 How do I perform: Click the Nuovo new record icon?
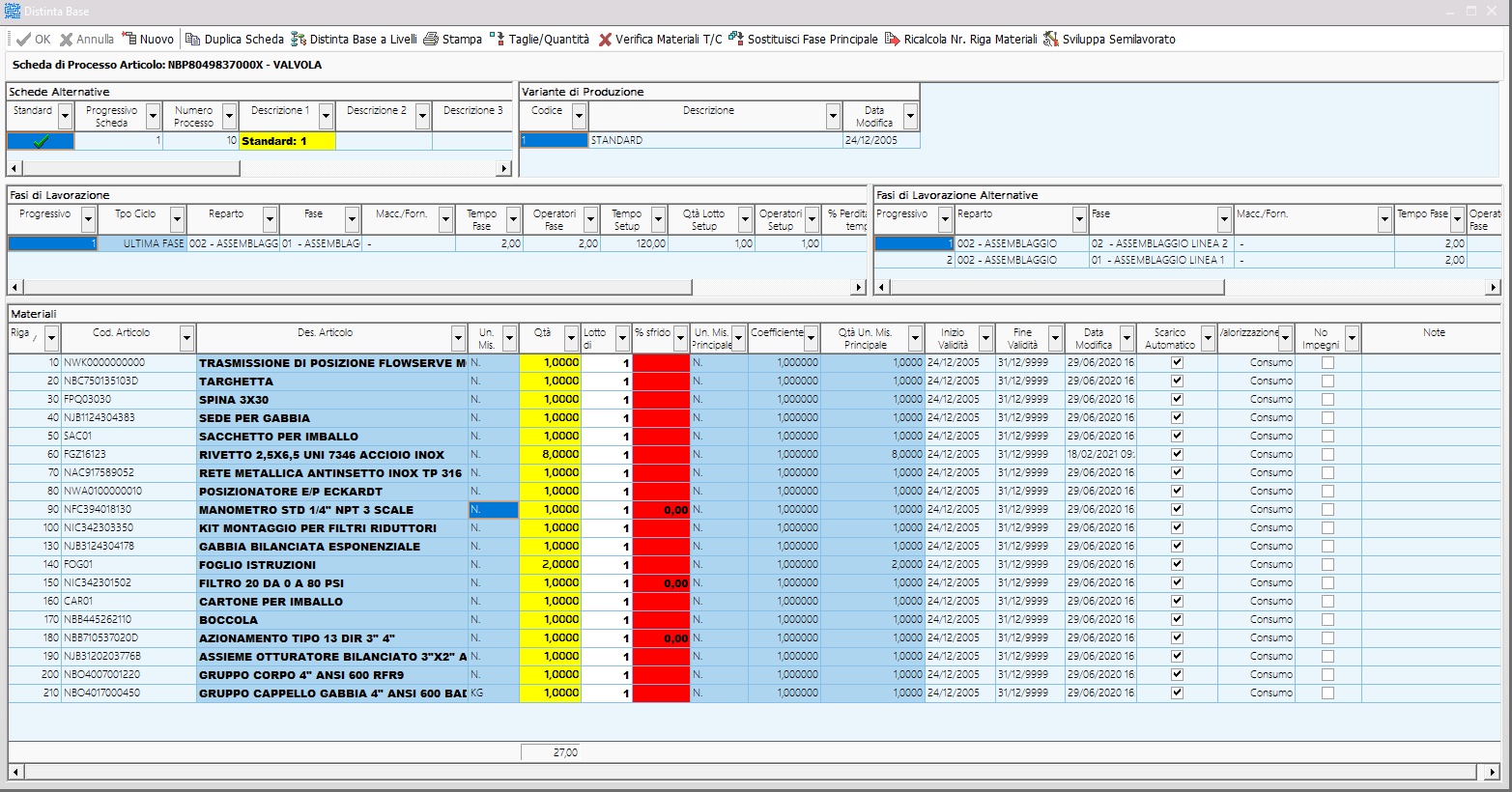coord(128,40)
